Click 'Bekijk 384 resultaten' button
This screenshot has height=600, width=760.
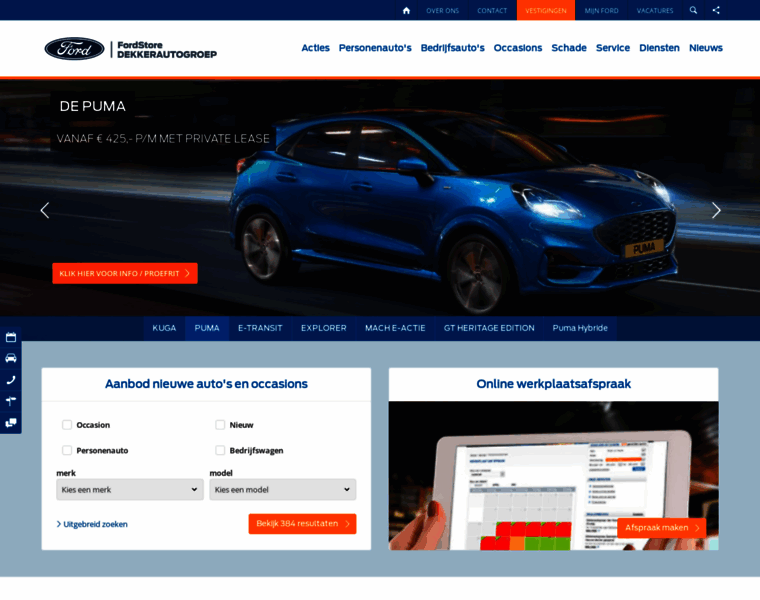click(302, 524)
